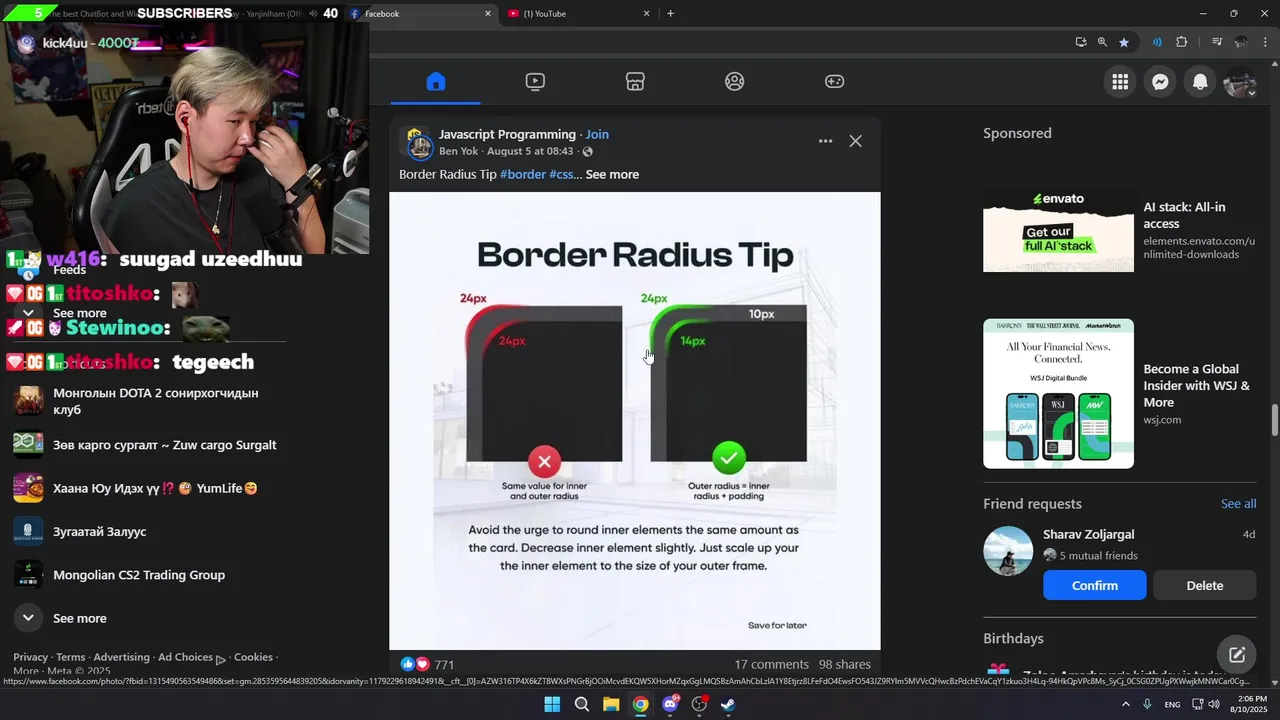This screenshot has width=1280, height=720.
Task: Close the YouTube browser tab
Action: (646, 13)
